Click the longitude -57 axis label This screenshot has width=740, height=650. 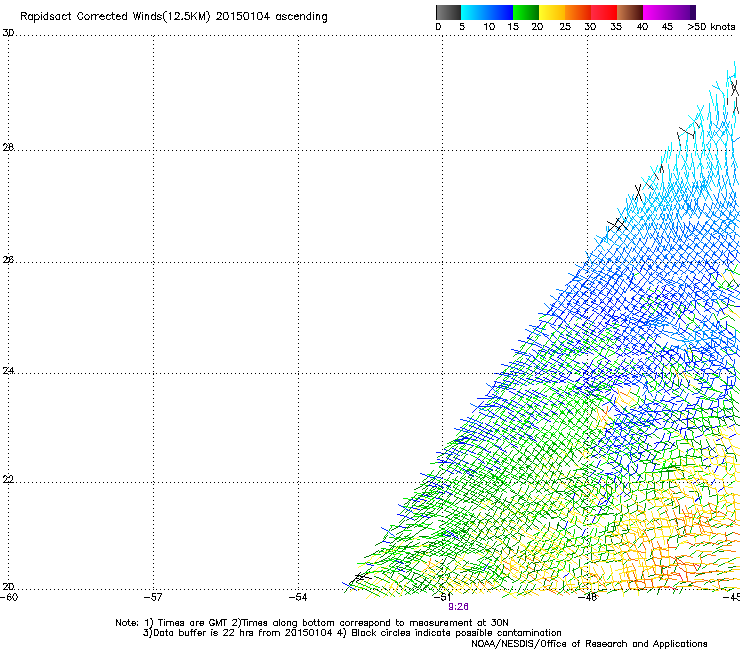(153, 597)
